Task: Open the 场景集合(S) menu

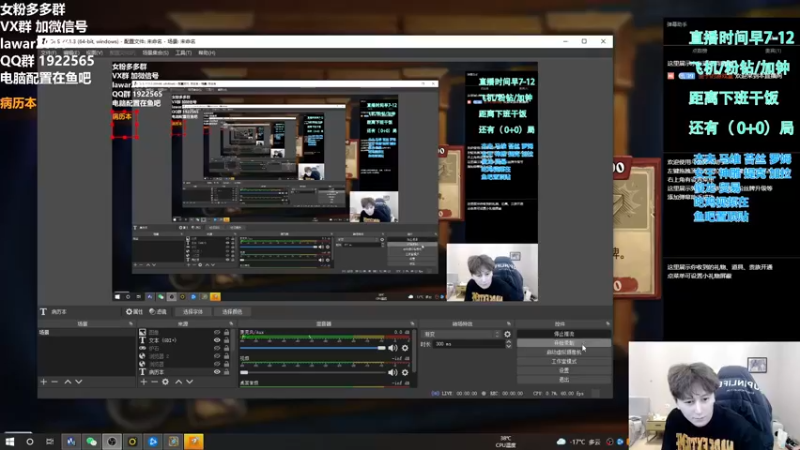Action: (x=155, y=53)
